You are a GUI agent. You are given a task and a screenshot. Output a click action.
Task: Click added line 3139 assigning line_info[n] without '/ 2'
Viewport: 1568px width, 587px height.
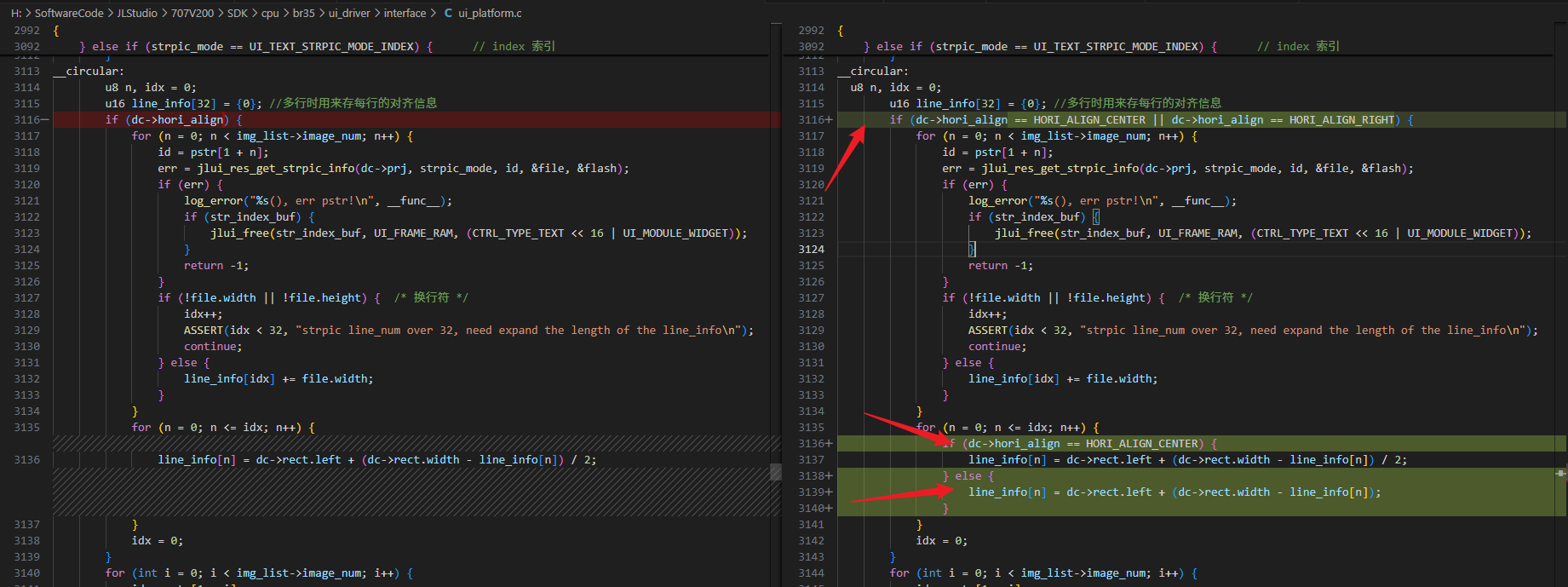click(1175, 492)
